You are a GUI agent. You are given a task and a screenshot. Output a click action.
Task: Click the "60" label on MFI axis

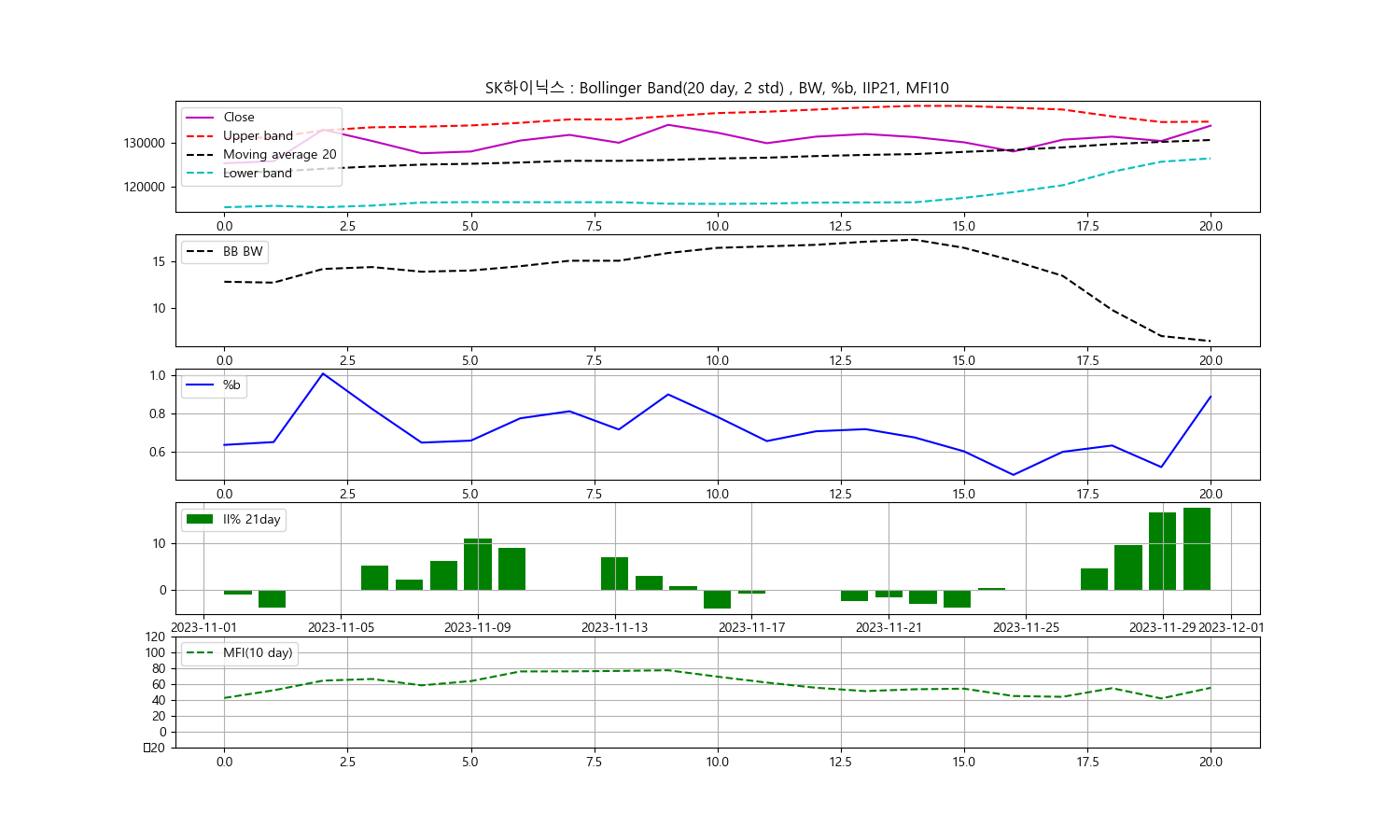click(159, 685)
